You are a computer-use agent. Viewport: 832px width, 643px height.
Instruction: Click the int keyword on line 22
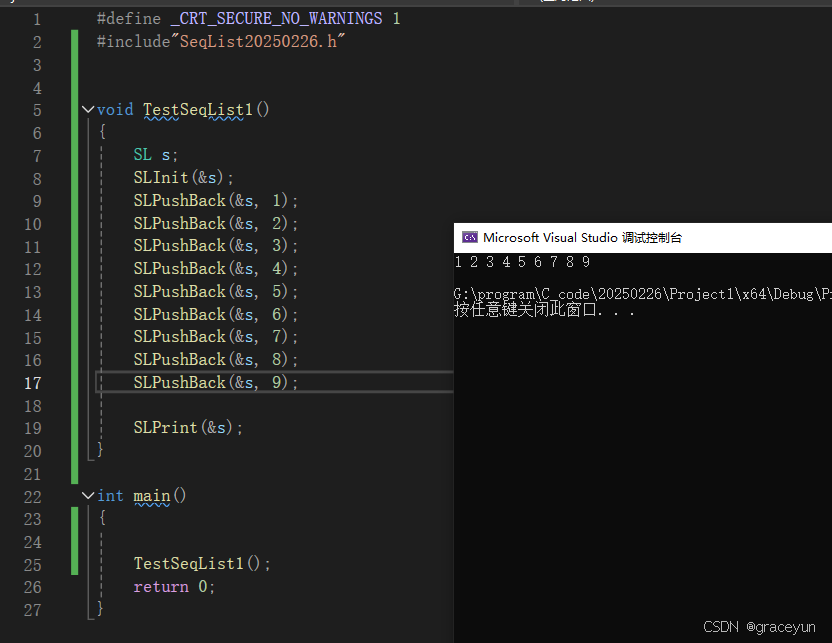coord(110,496)
